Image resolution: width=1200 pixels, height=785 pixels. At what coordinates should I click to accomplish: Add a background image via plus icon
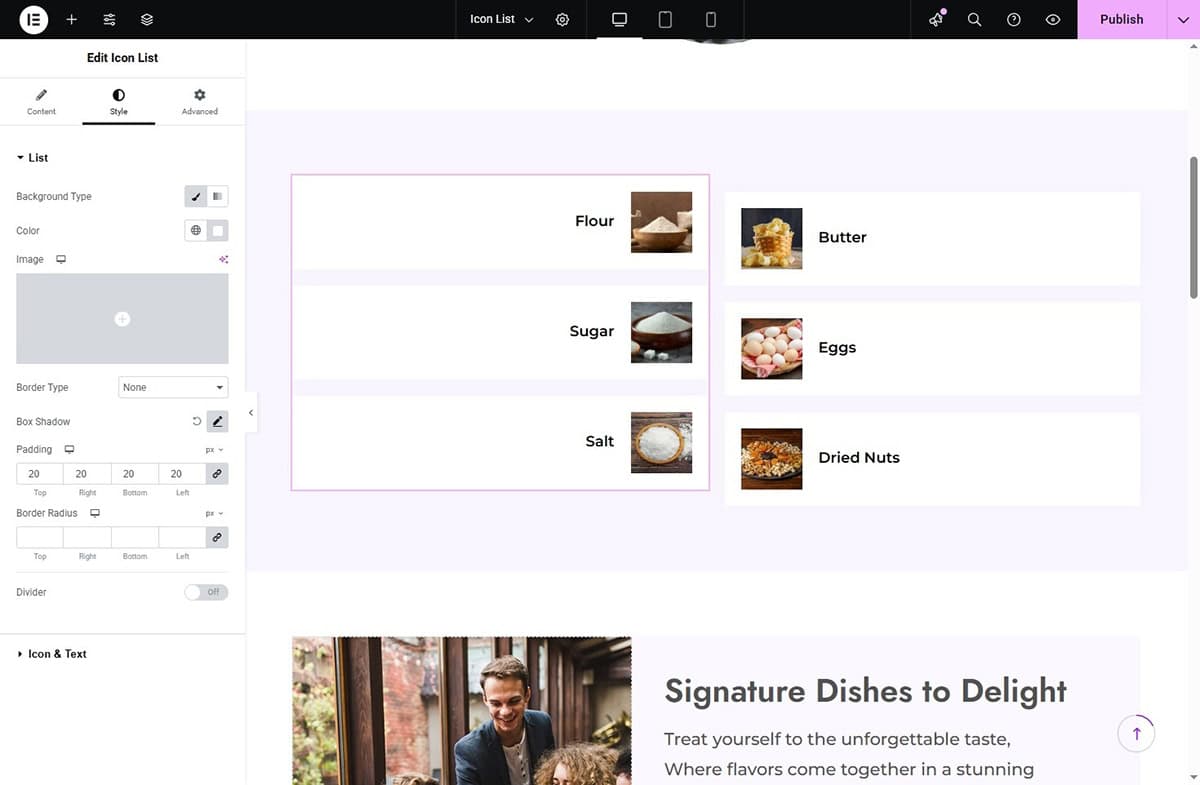(x=122, y=319)
